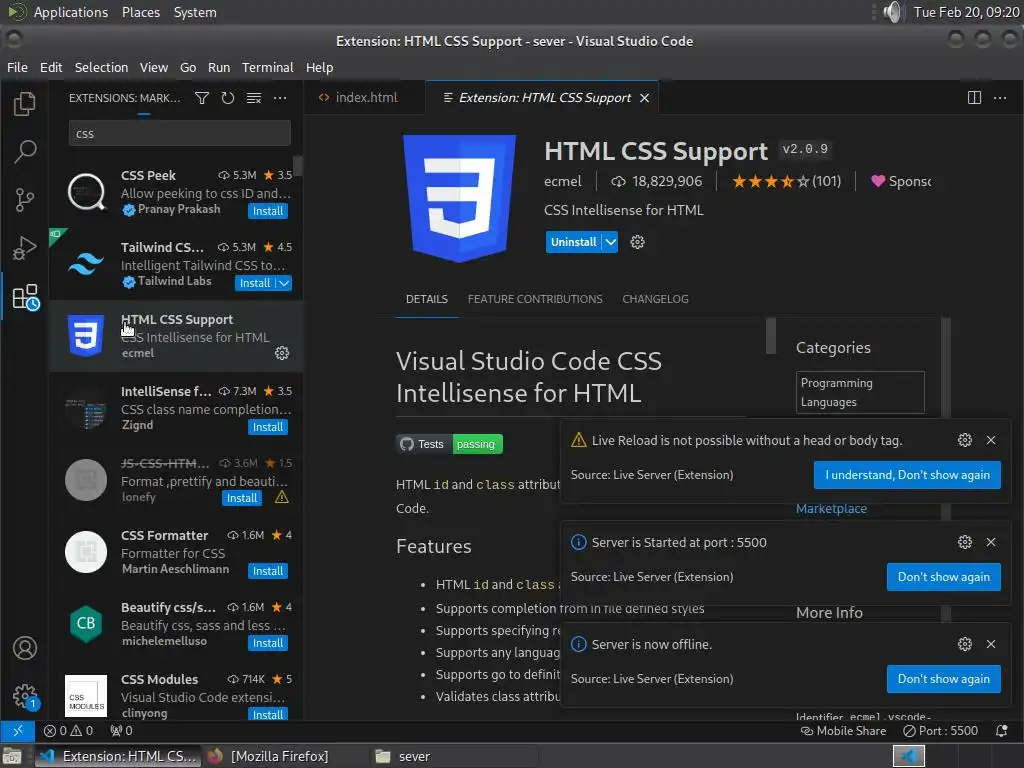Image resolution: width=1024 pixels, height=768 pixels.
Task: Open extensions panel more actions menu
Action: [x=280, y=98]
